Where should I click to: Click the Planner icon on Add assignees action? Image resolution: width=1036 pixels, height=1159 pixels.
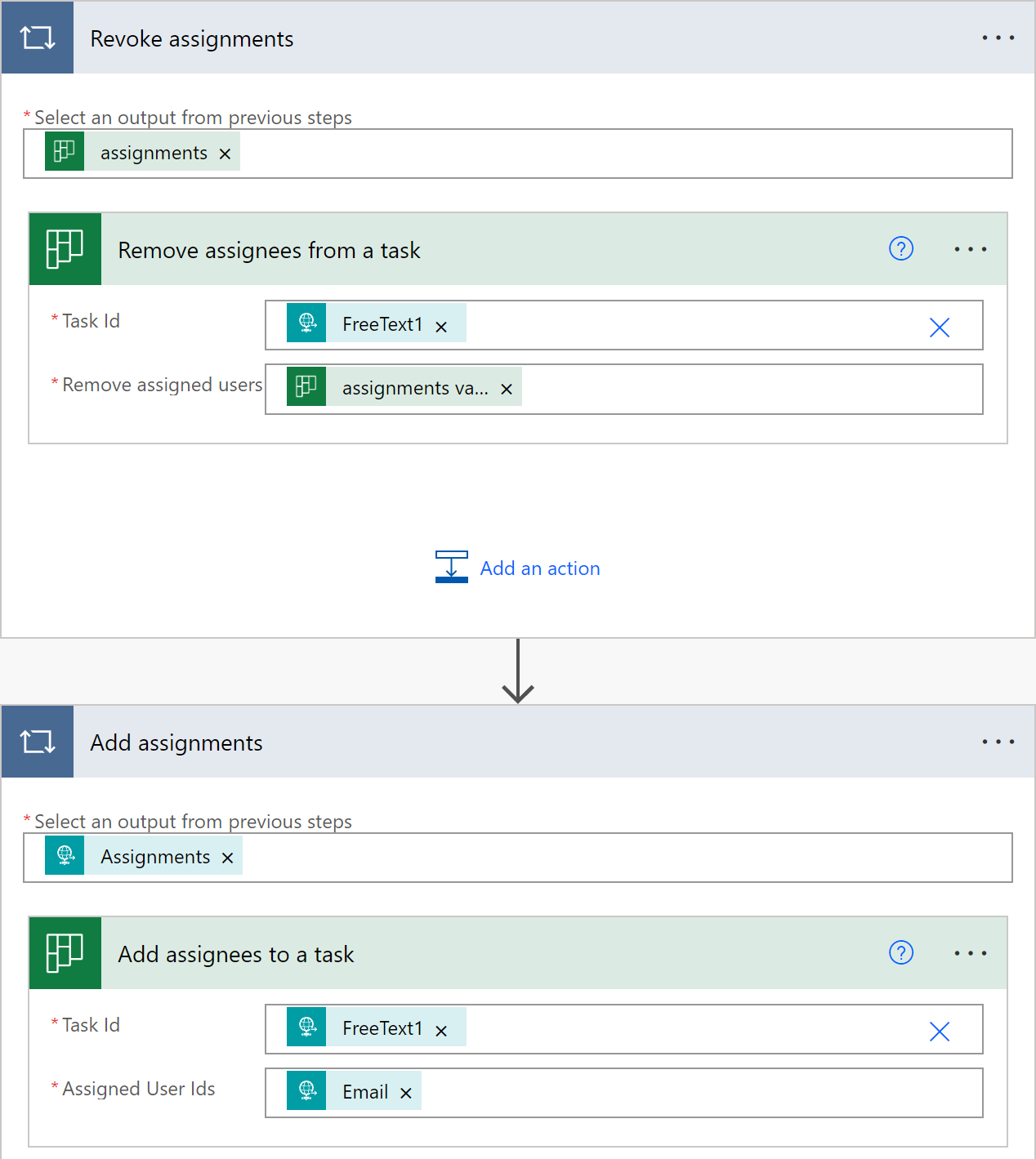coord(65,953)
